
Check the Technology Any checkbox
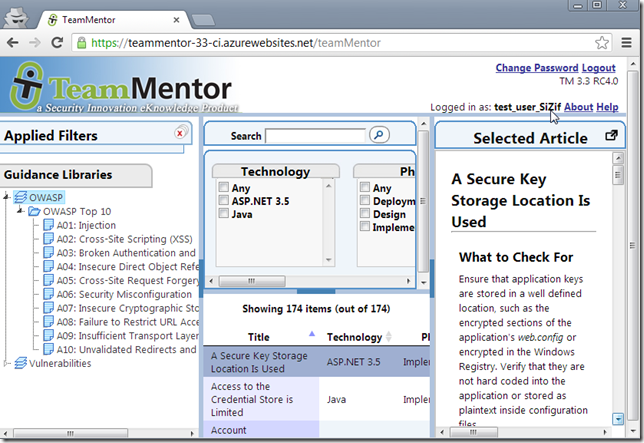(223, 187)
